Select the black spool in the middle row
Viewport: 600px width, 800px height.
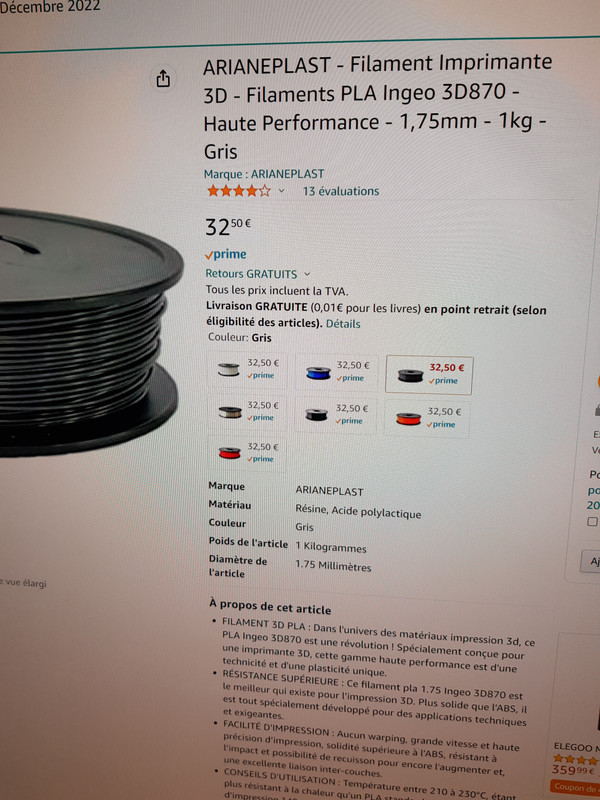coord(336,414)
